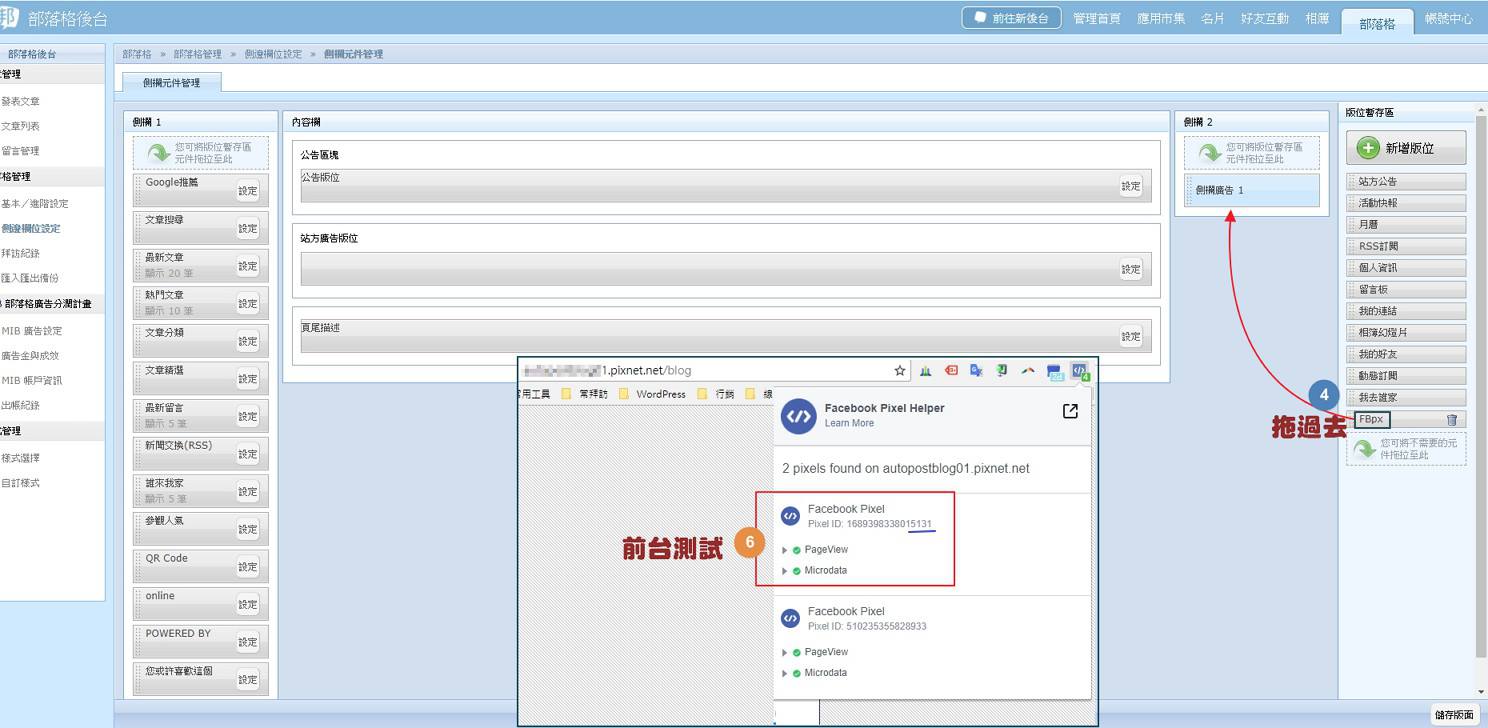Click the Google Translate extension icon
The image size is (1488, 728).
click(976, 371)
